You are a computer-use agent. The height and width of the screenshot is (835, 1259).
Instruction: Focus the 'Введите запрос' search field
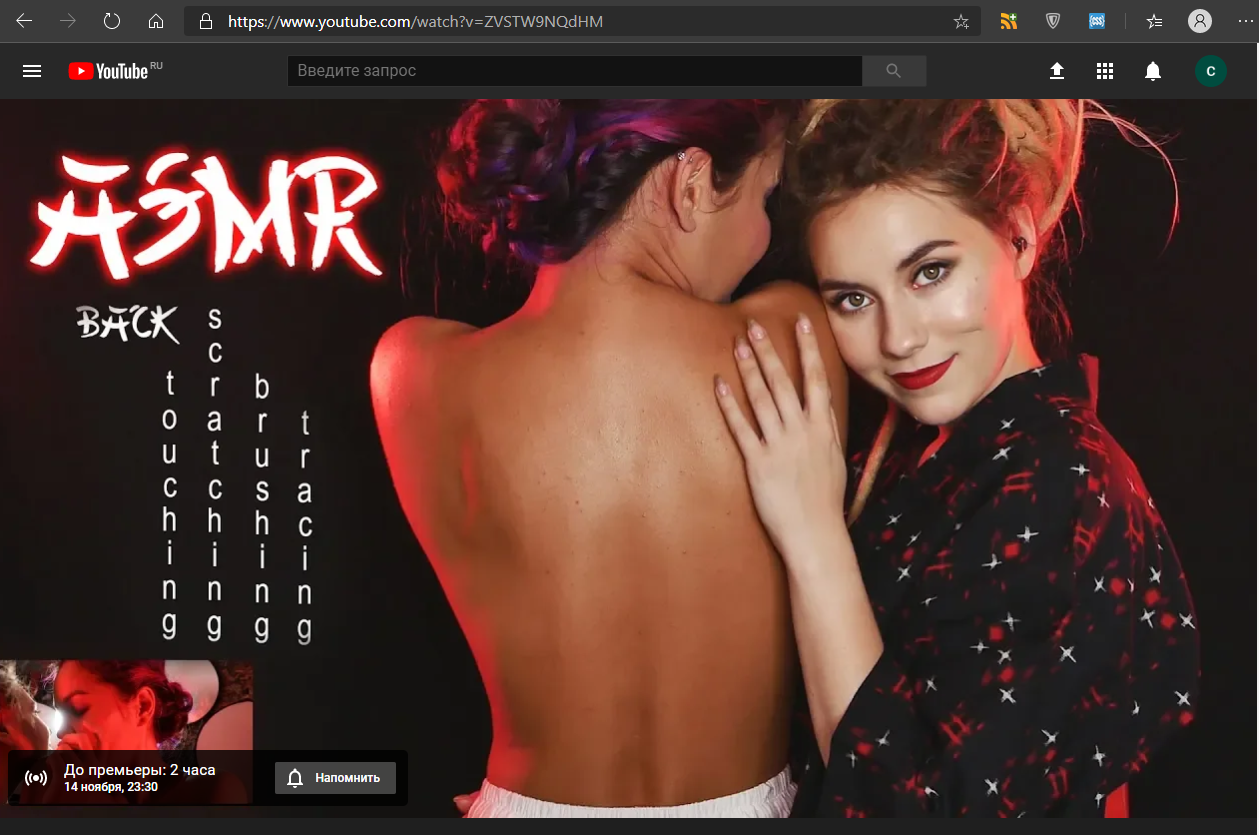click(x=575, y=71)
